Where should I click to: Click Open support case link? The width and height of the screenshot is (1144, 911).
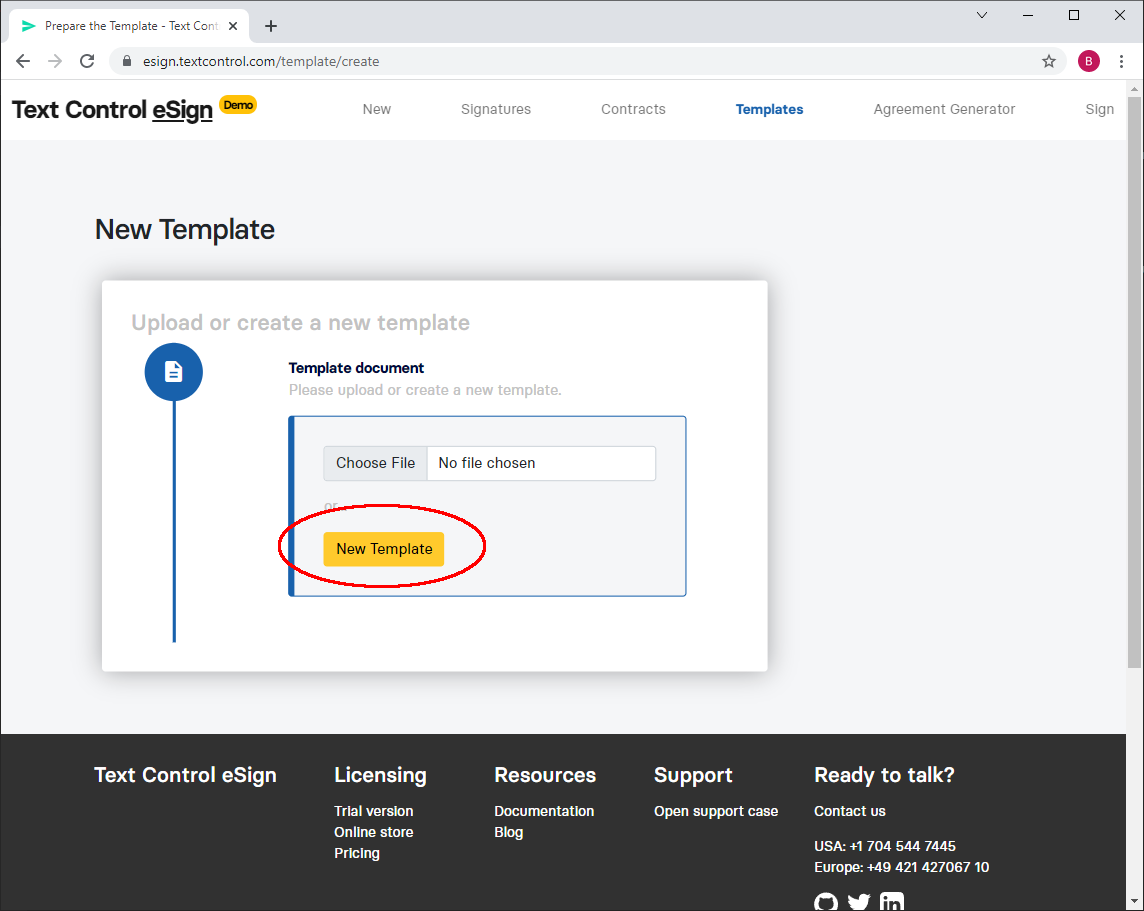[x=716, y=811]
